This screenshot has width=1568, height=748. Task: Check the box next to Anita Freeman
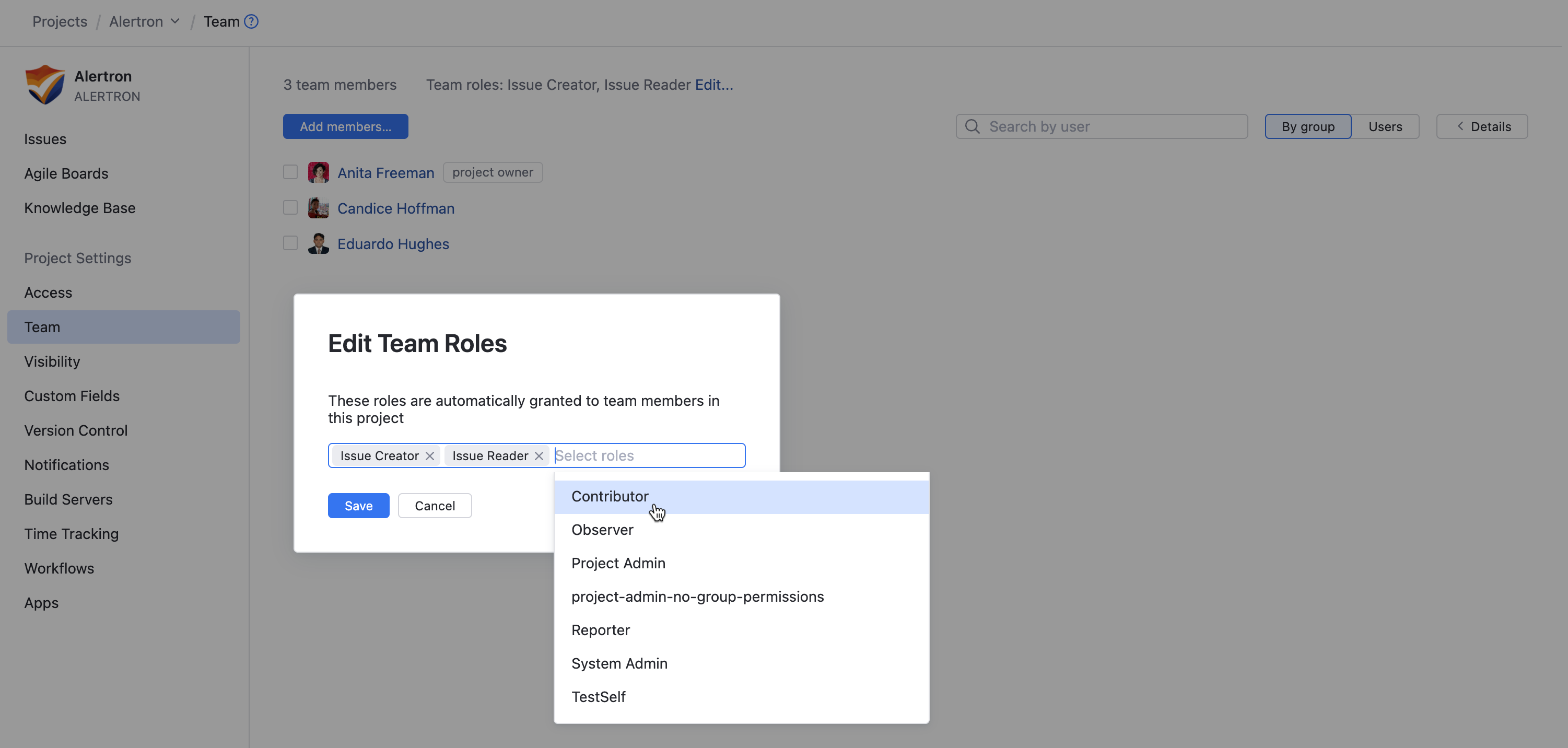point(290,172)
